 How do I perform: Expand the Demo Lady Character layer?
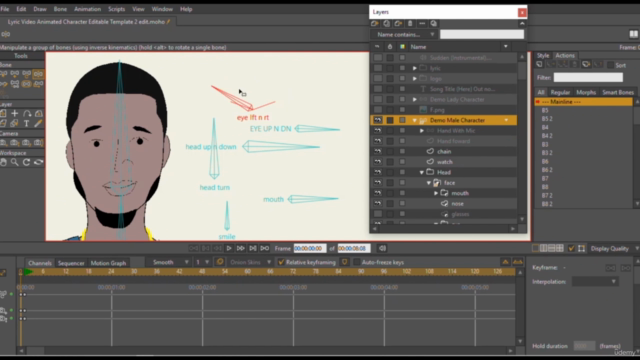click(415, 99)
